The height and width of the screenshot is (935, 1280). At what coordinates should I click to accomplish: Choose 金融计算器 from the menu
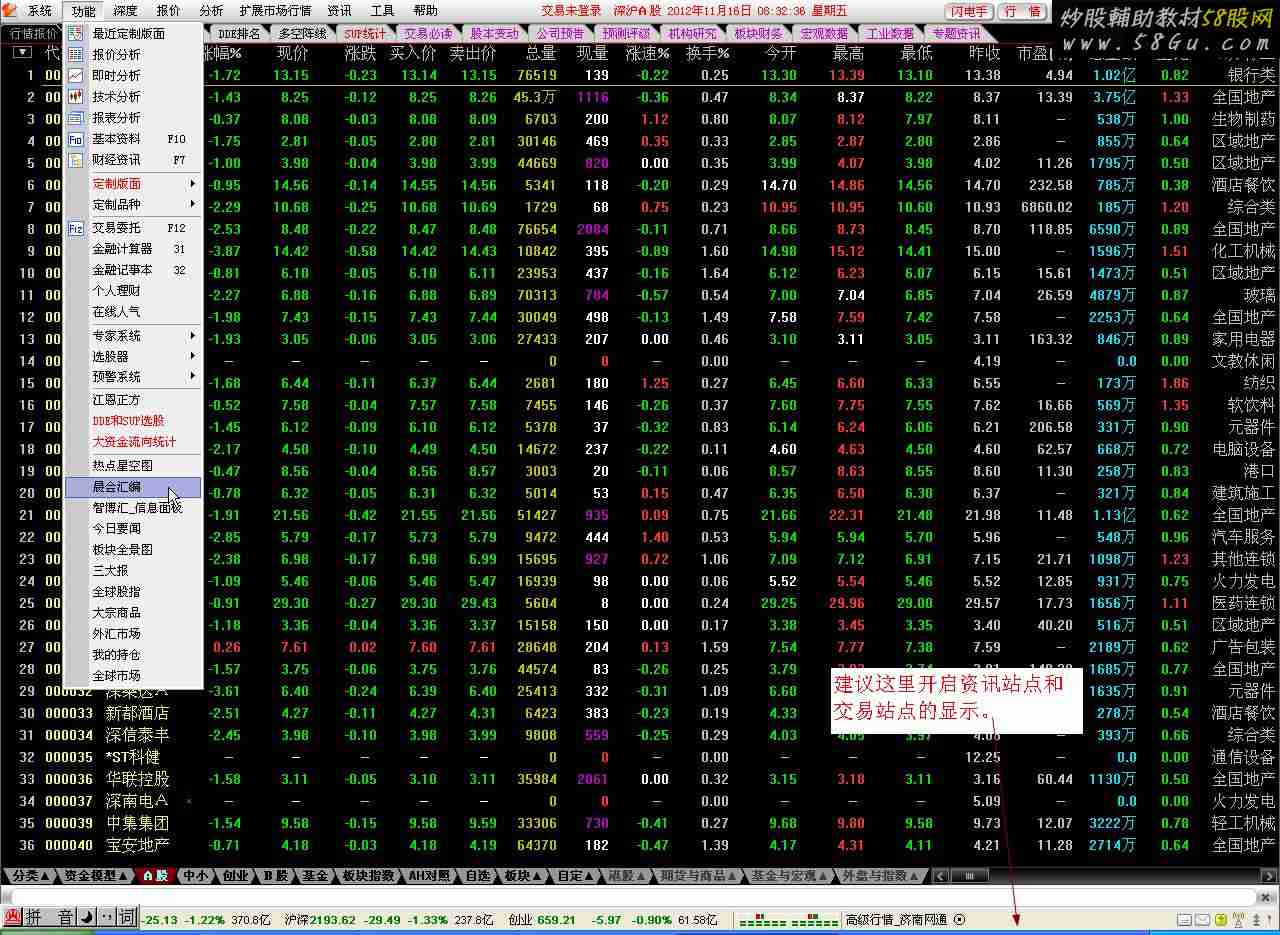[x=133, y=249]
